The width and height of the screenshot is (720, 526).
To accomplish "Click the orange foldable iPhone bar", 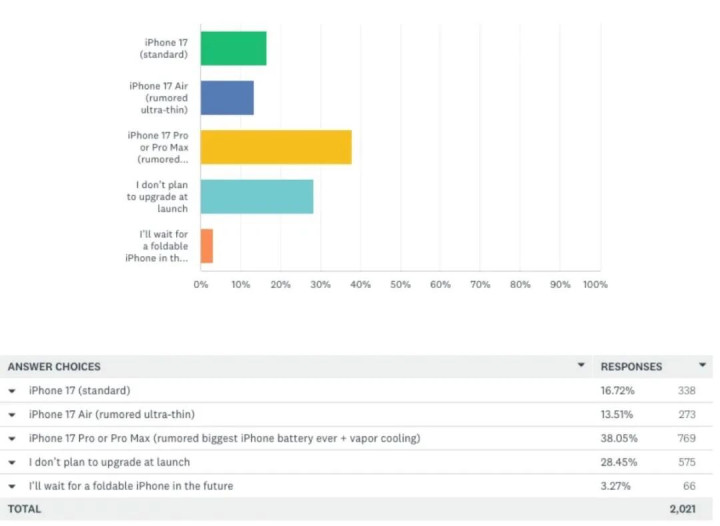I will [x=207, y=246].
